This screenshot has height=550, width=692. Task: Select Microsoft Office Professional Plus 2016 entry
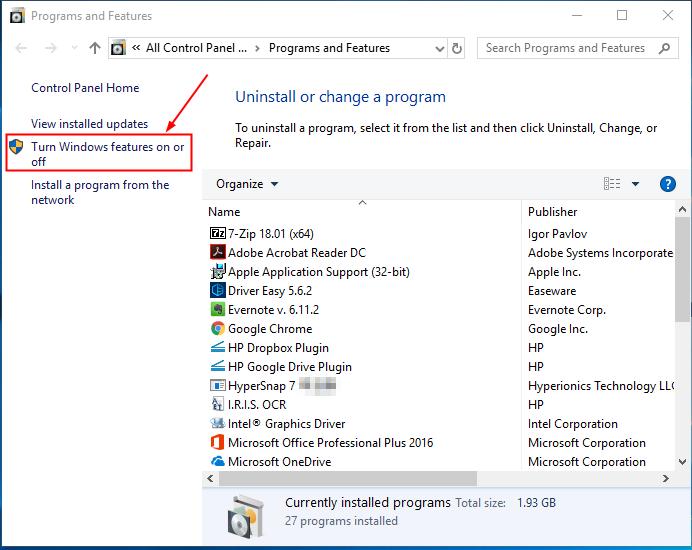click(x=331, y=442)
